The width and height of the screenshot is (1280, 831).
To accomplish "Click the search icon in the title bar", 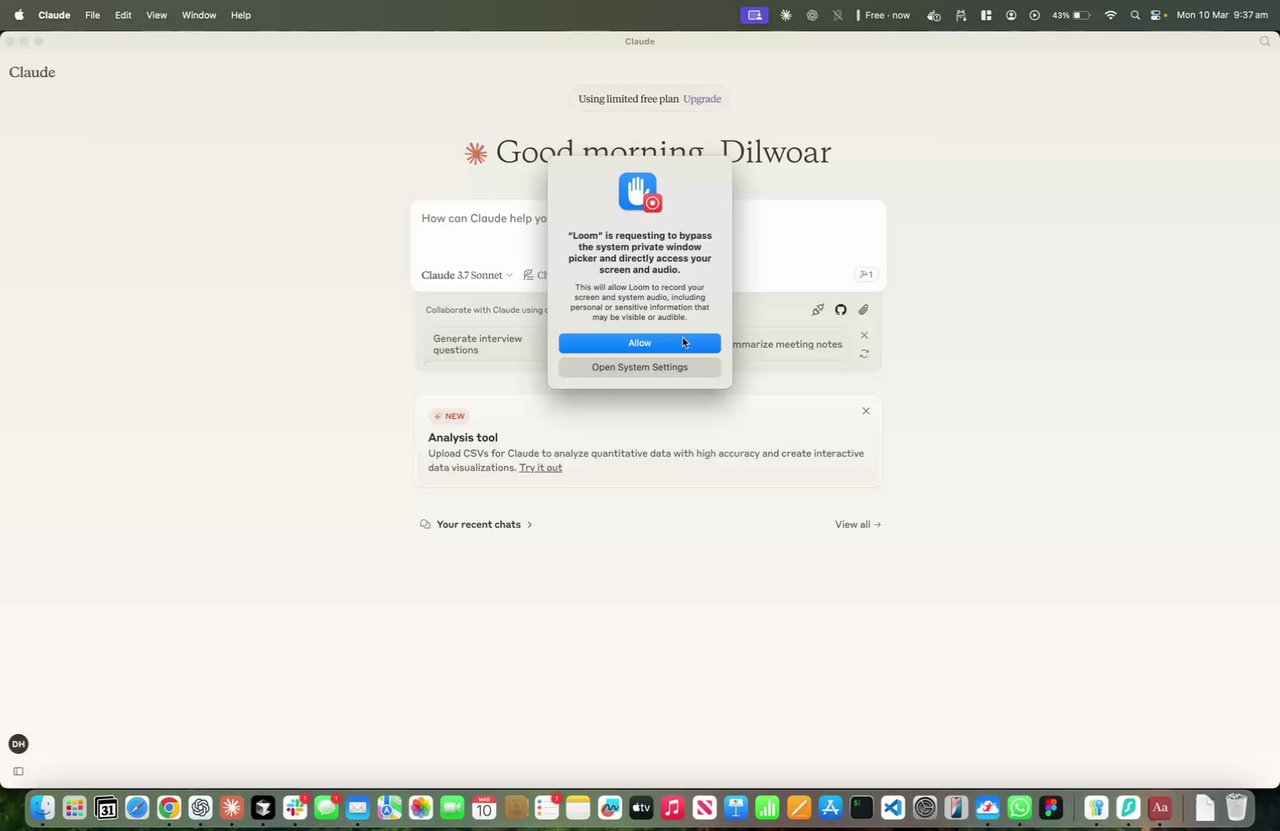I will tap(1265, 41).
